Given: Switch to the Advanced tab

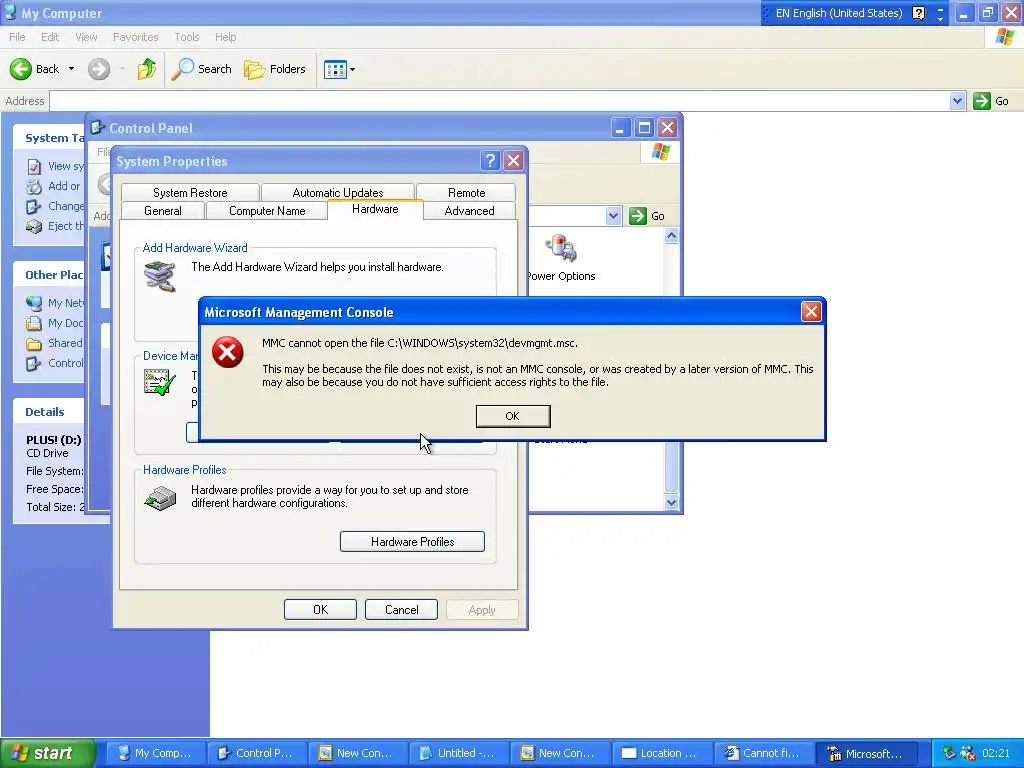Looking at the screenshot, I should 470,210.
